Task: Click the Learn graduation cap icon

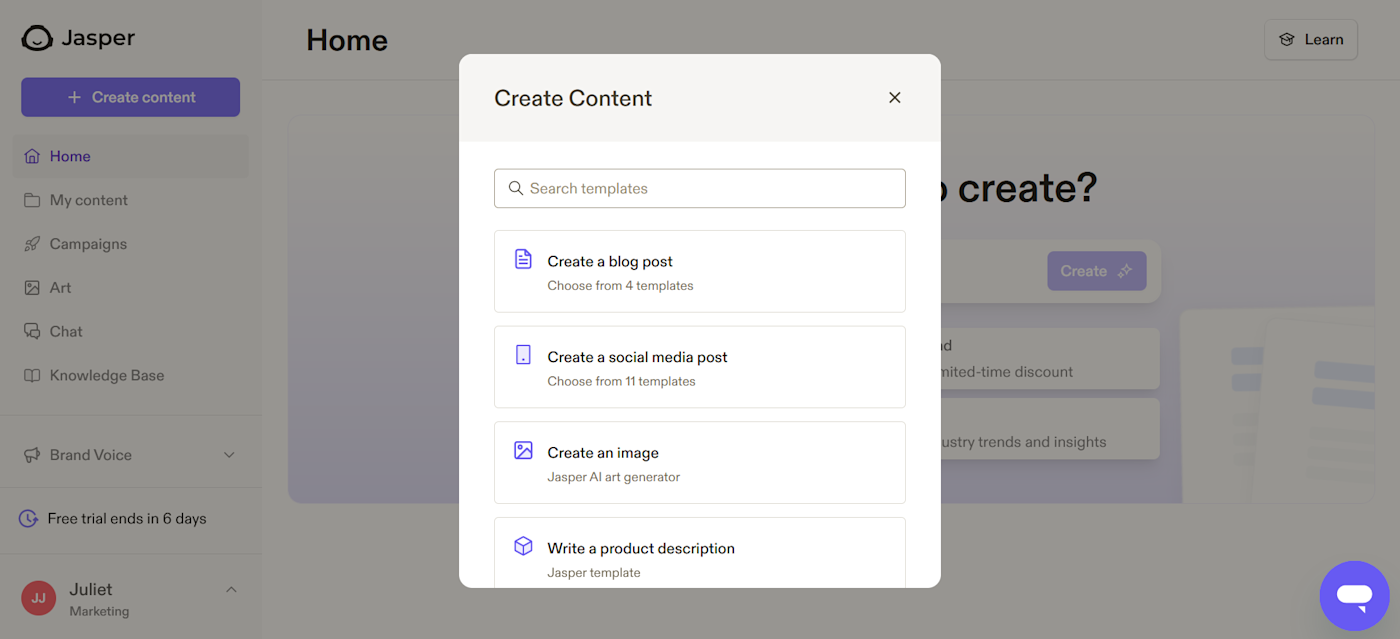Action: pos(1287,40)
